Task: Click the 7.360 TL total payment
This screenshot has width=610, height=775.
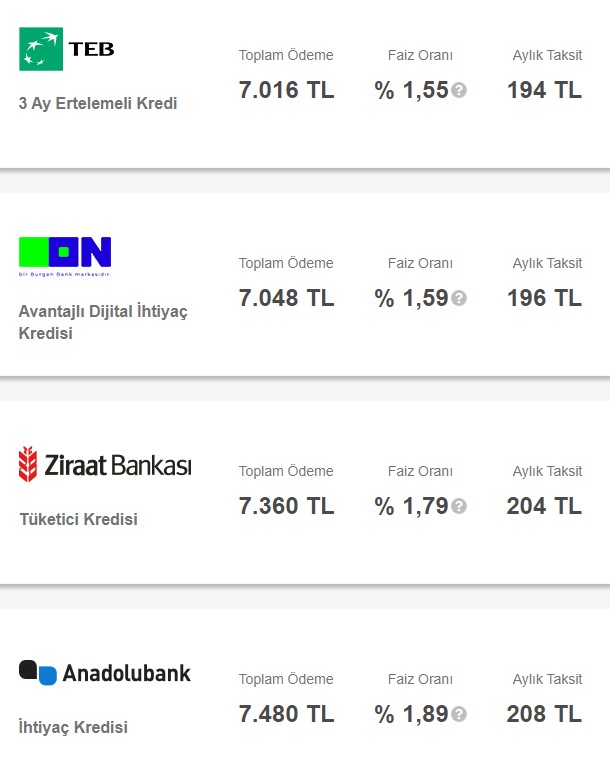Action: [x=287, y=507]
